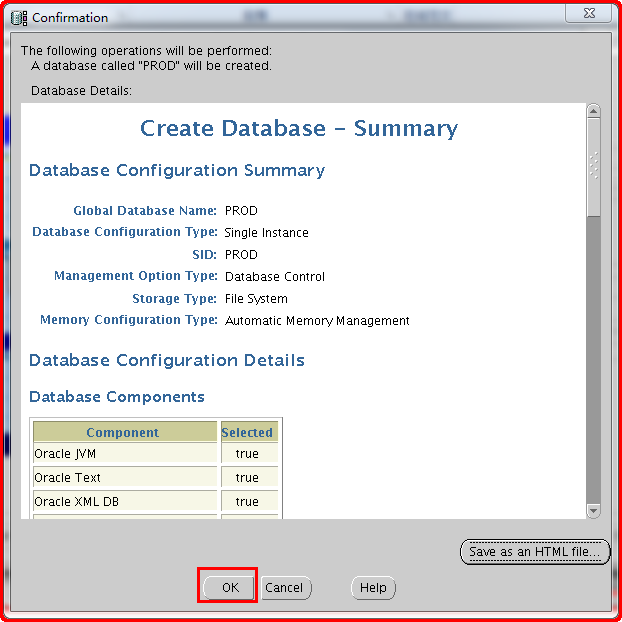Click the Cancel button

pos(284,587)
